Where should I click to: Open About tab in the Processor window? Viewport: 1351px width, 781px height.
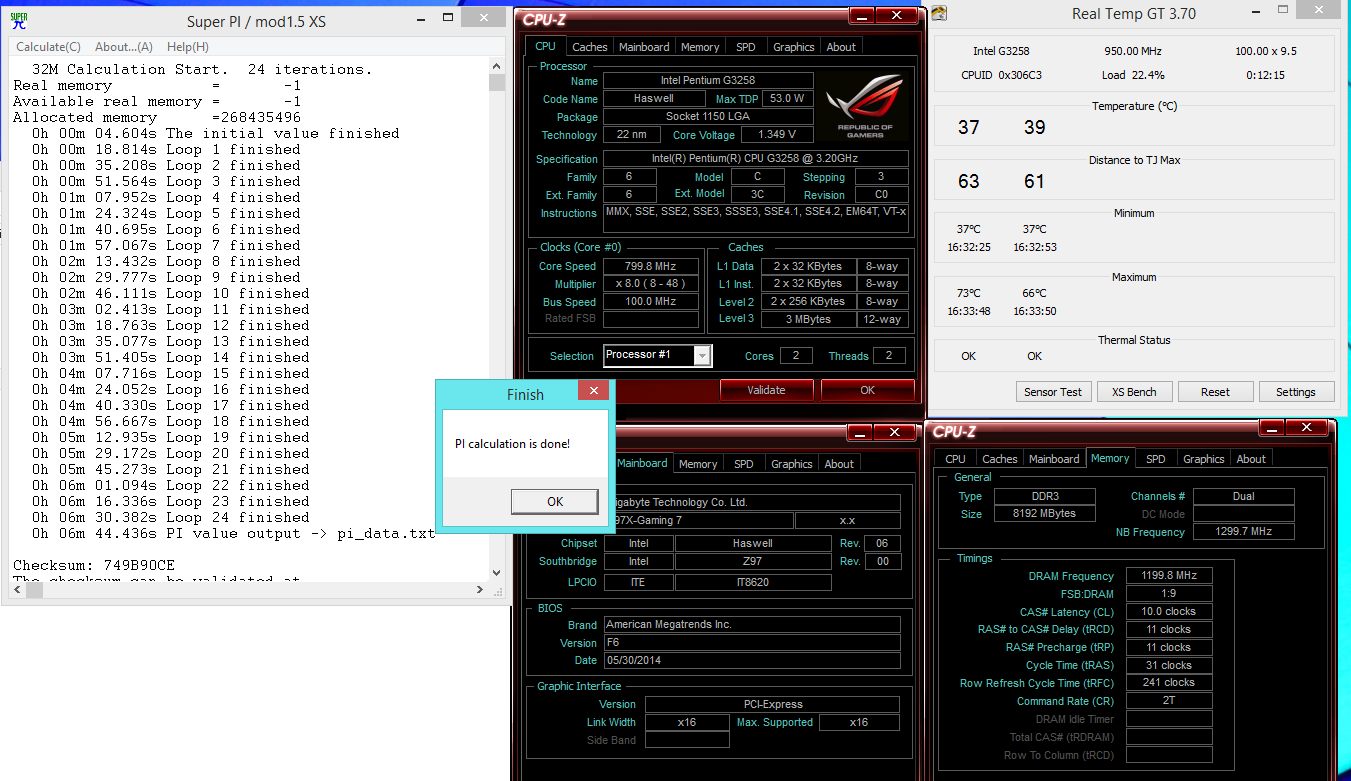(x=841, y=47)
